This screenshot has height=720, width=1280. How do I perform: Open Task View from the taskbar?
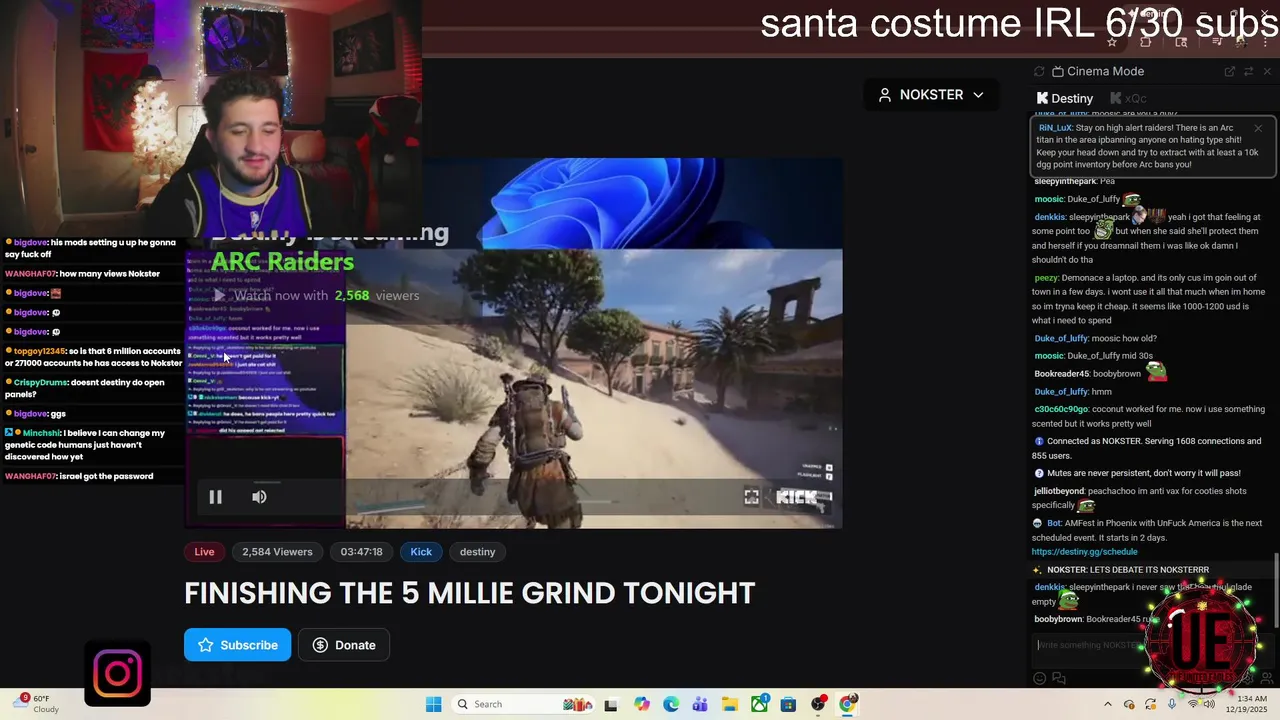(x=610, y=704)
